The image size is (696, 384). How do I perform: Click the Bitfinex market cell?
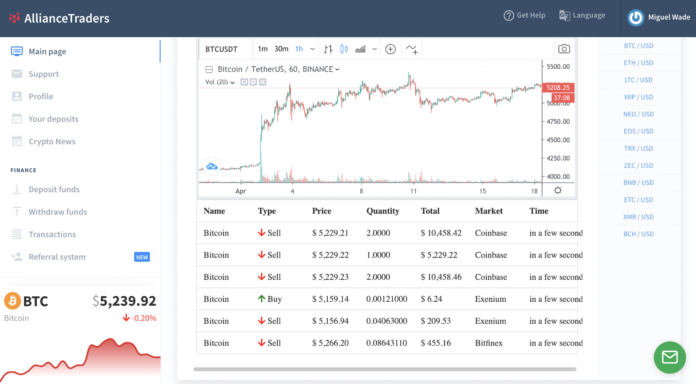pos(489,343)
